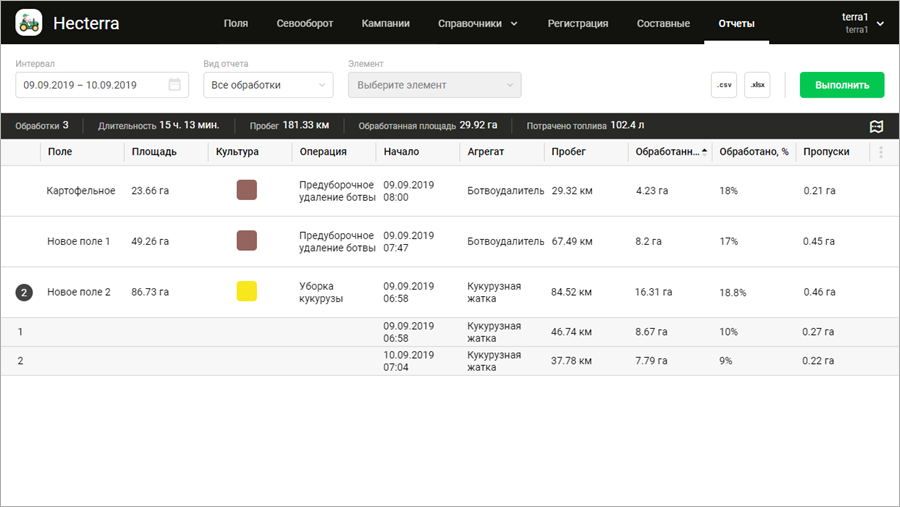Go to the Севооборот tab
The image size is (900, 507).
click(305, 23)
